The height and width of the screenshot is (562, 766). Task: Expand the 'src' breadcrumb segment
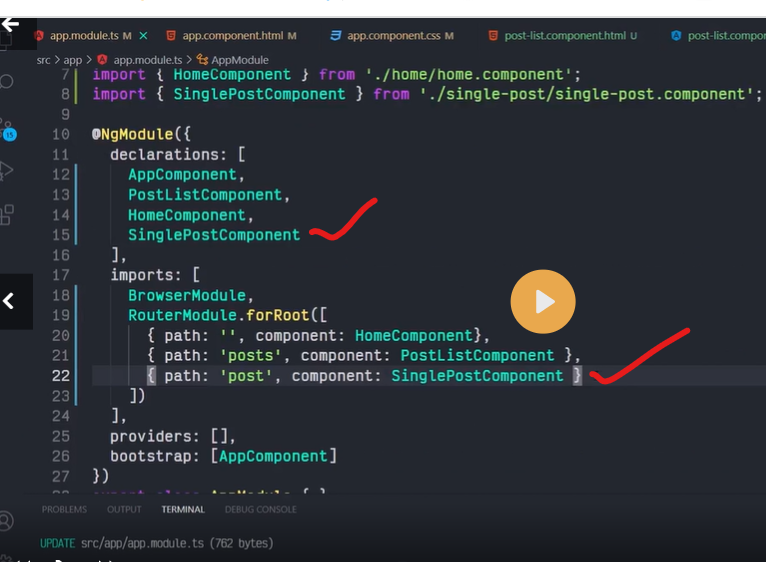[x=44, y=60]
